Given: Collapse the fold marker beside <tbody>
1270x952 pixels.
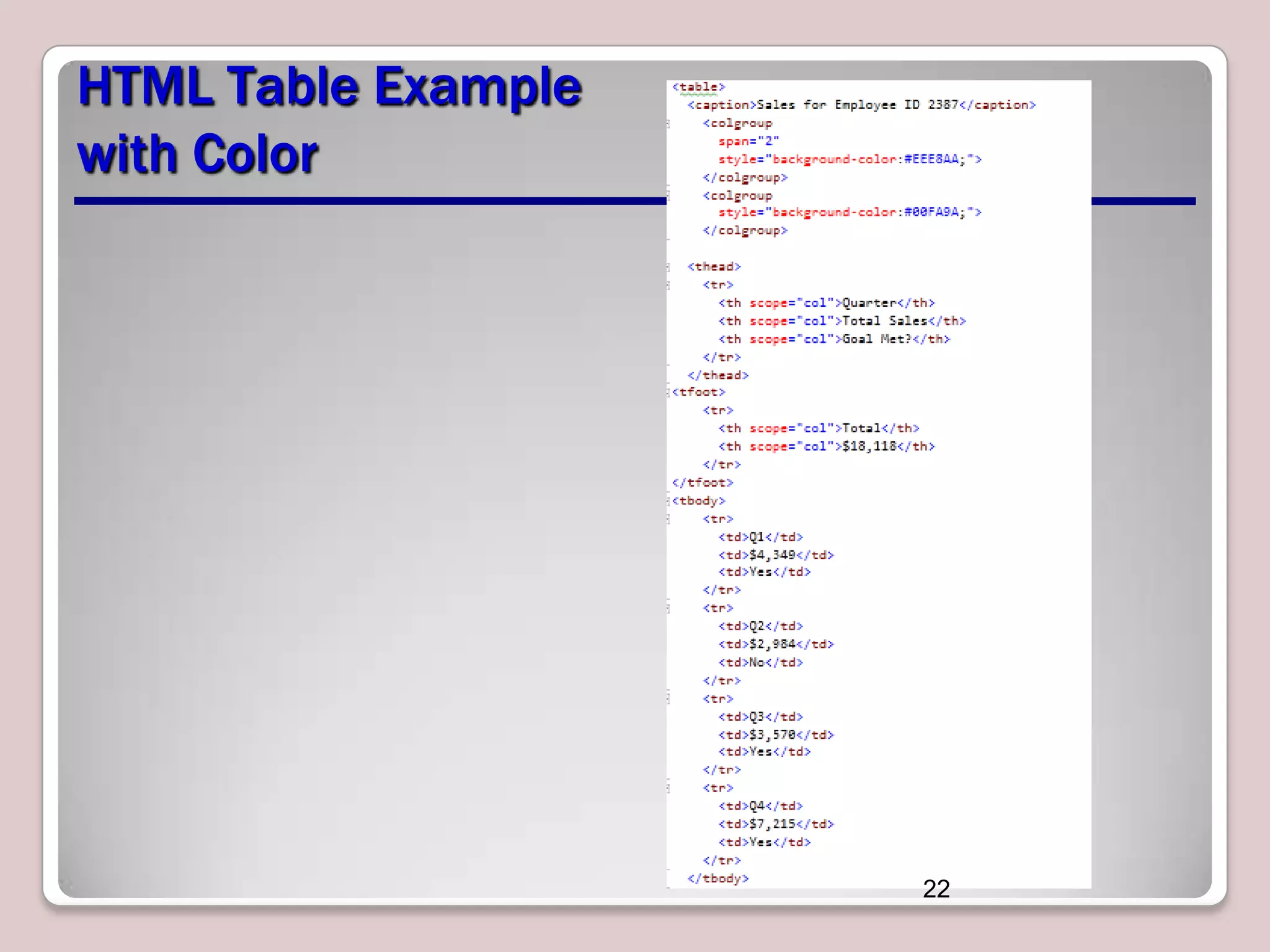Looking at the screenshot, I should (x=668, y=501).
